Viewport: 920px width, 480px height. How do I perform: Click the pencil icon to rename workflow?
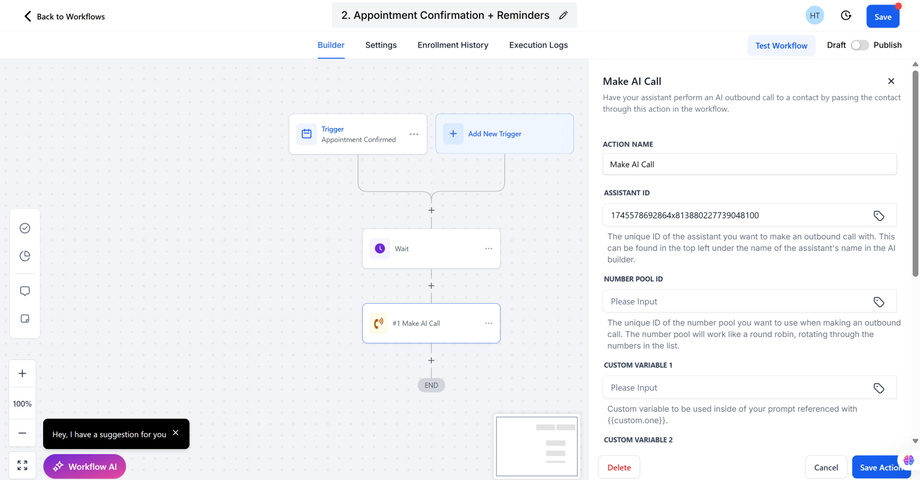(564, 16)
